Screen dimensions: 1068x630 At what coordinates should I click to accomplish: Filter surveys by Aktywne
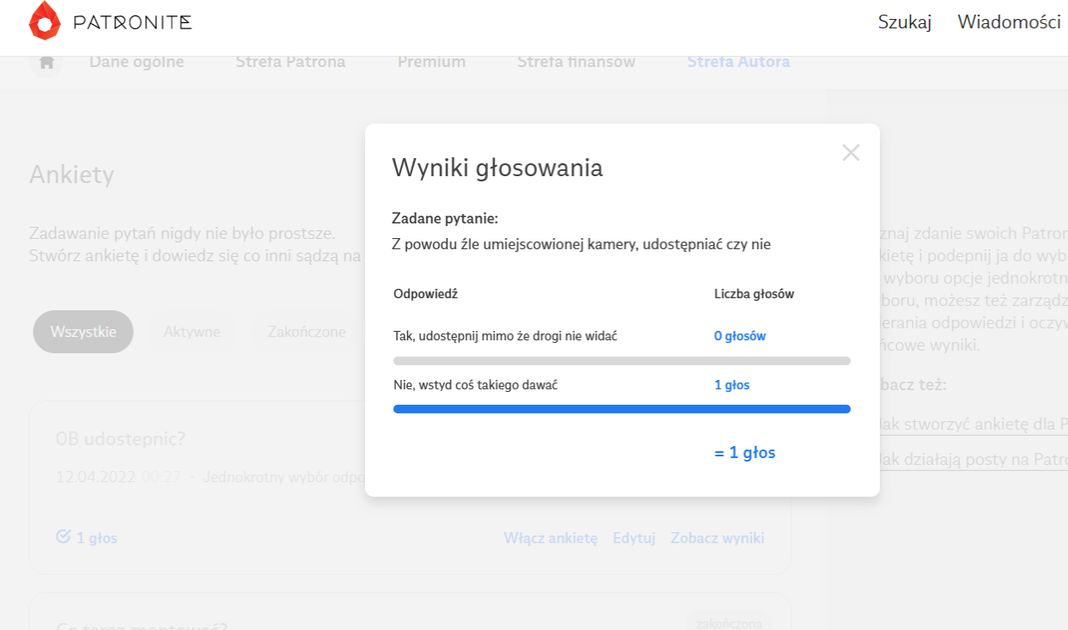click(x=192, y=332)
